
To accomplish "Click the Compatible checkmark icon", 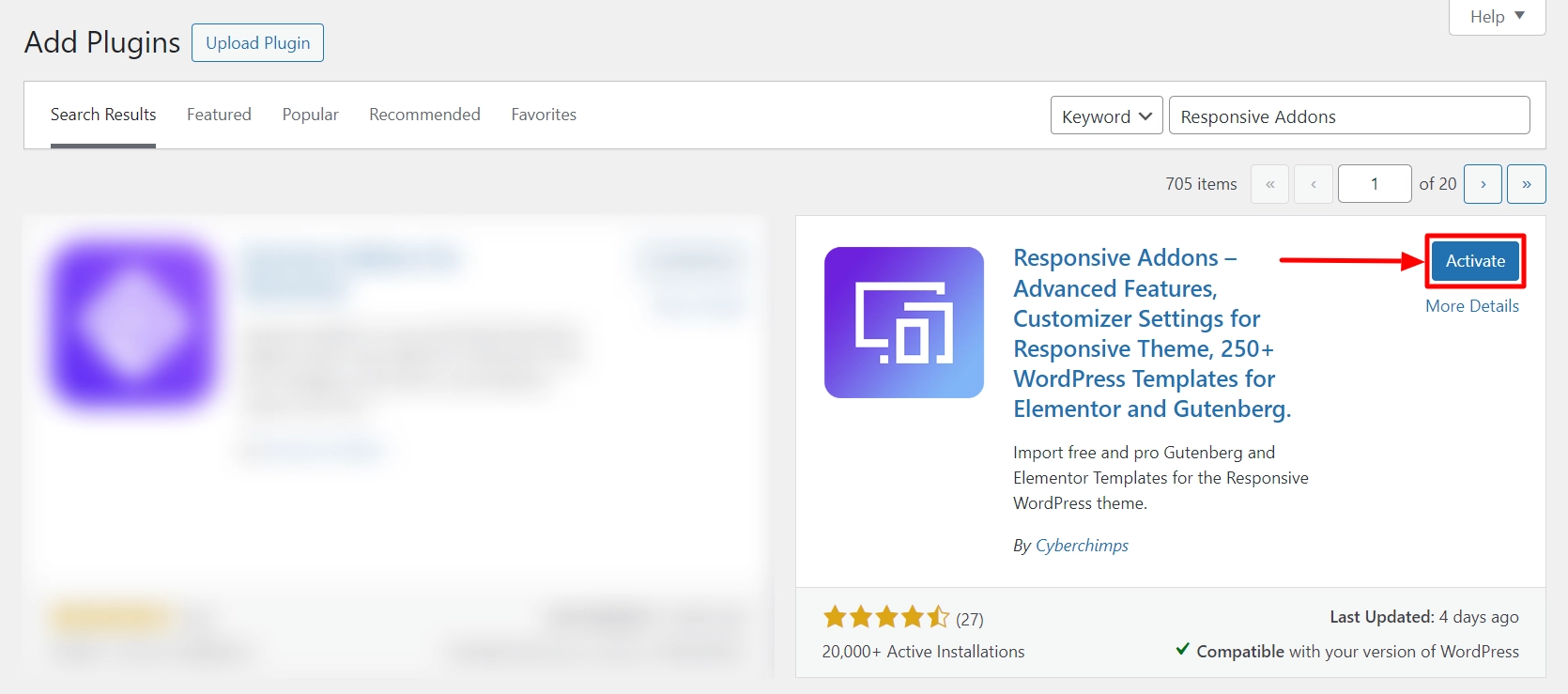I will coord(1183,650).
